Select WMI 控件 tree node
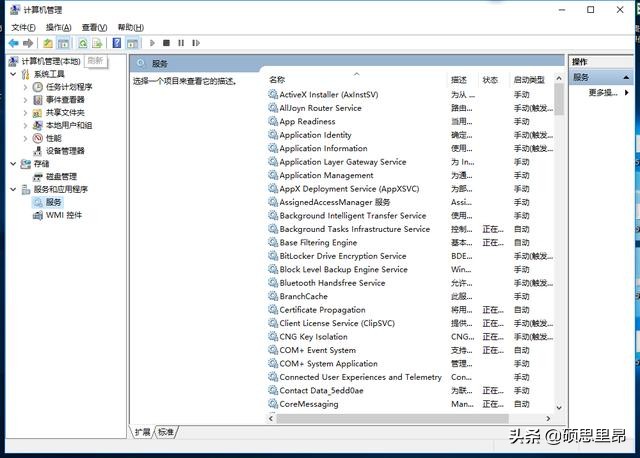This screenshot has width=640, height=458. coord(64,215)
